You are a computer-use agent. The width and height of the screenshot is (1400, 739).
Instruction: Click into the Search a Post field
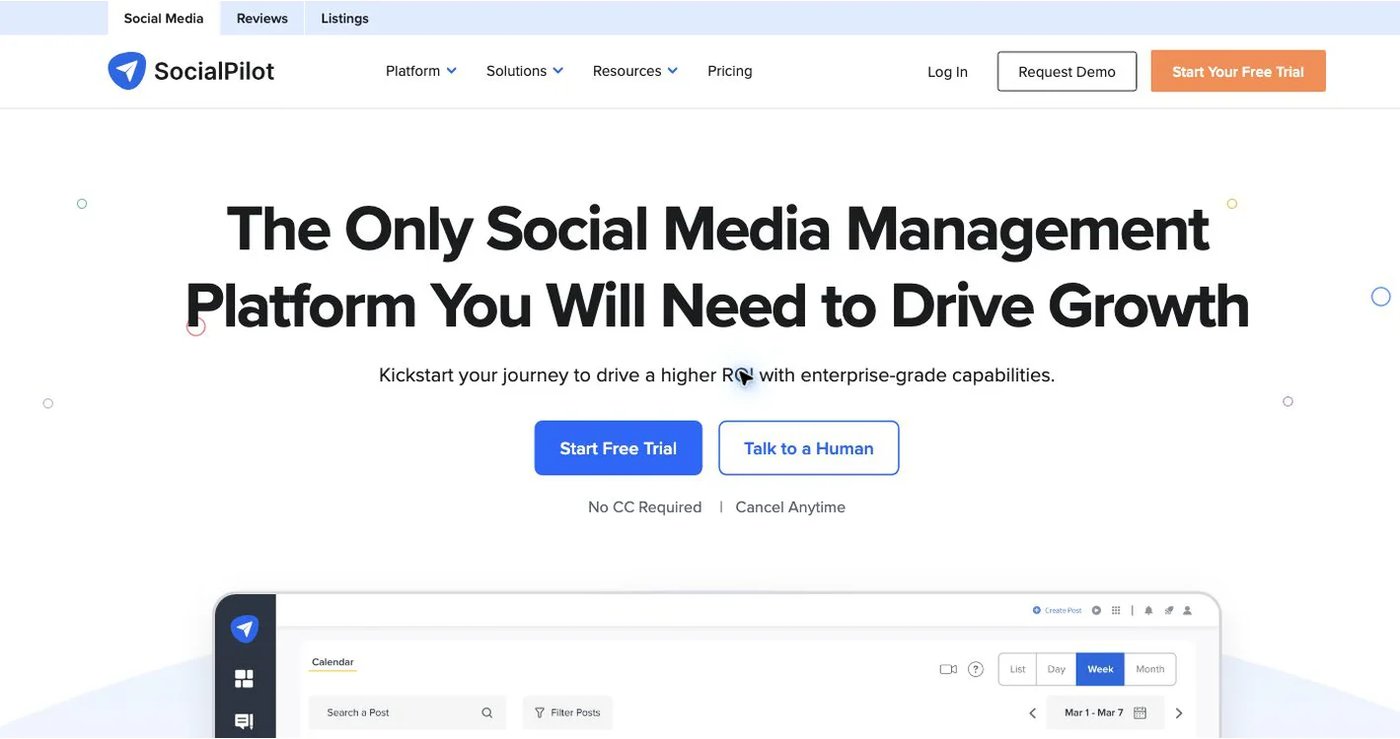click(407, 713)
